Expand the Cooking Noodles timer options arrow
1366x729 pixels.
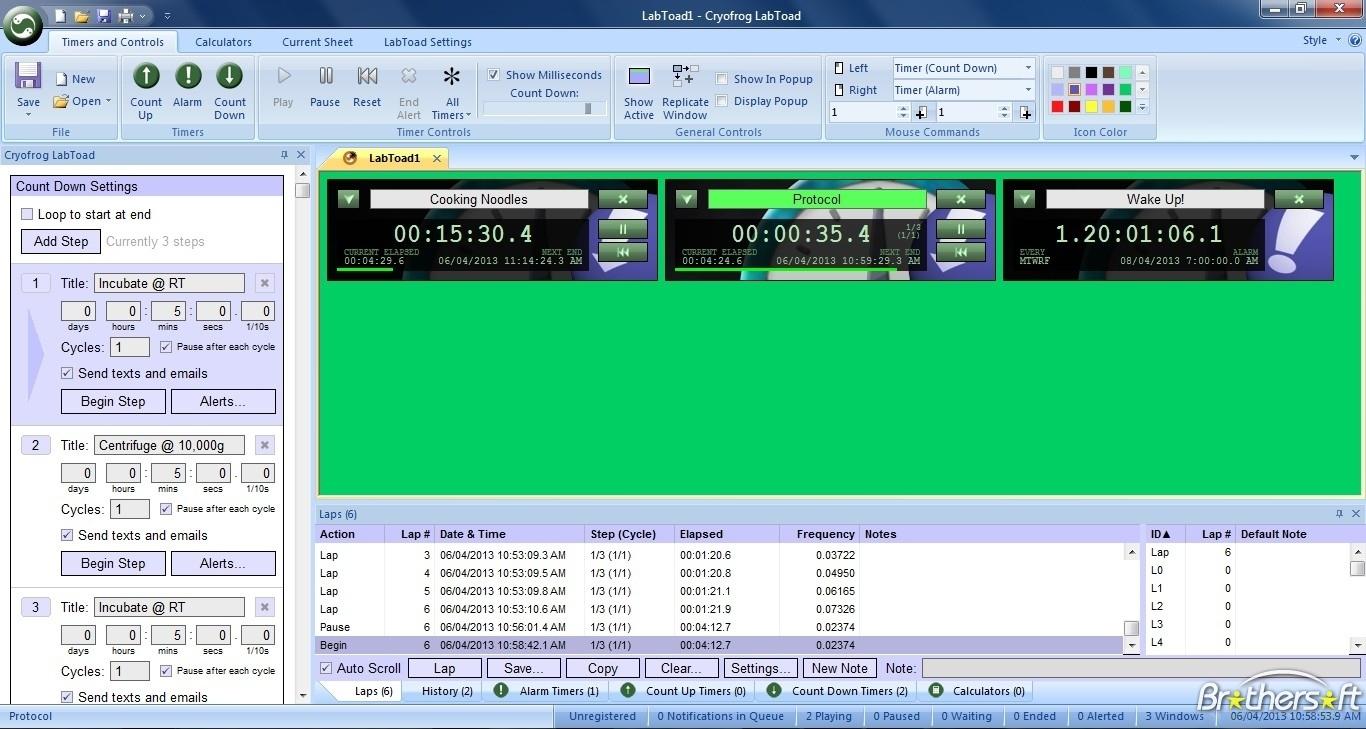[348, 199]
